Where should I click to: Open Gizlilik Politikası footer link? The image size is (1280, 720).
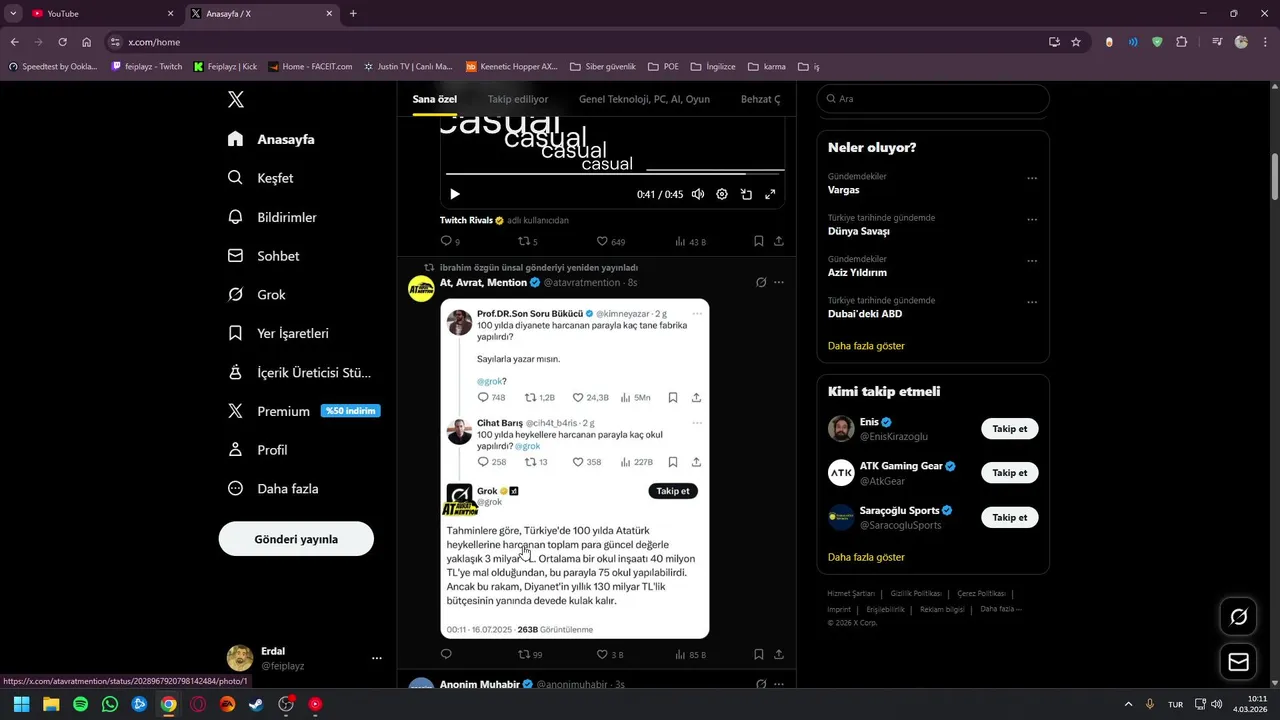[x=917, y=594]
